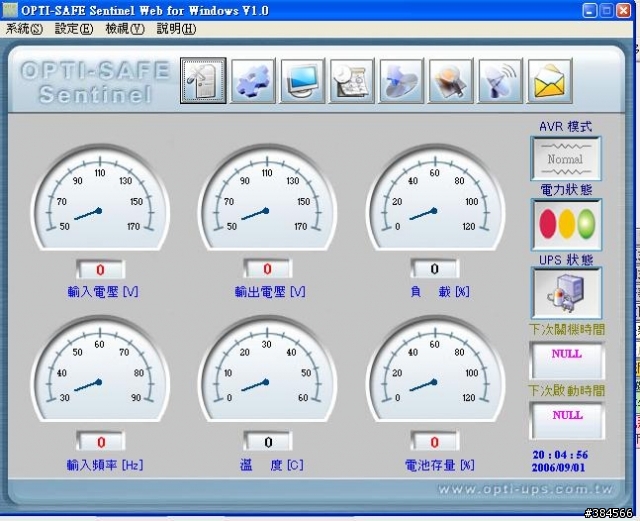Click the blue puzzle piece toolbar icon
Viewport: 640px width, 521px height.
click(x=253, y=80)
